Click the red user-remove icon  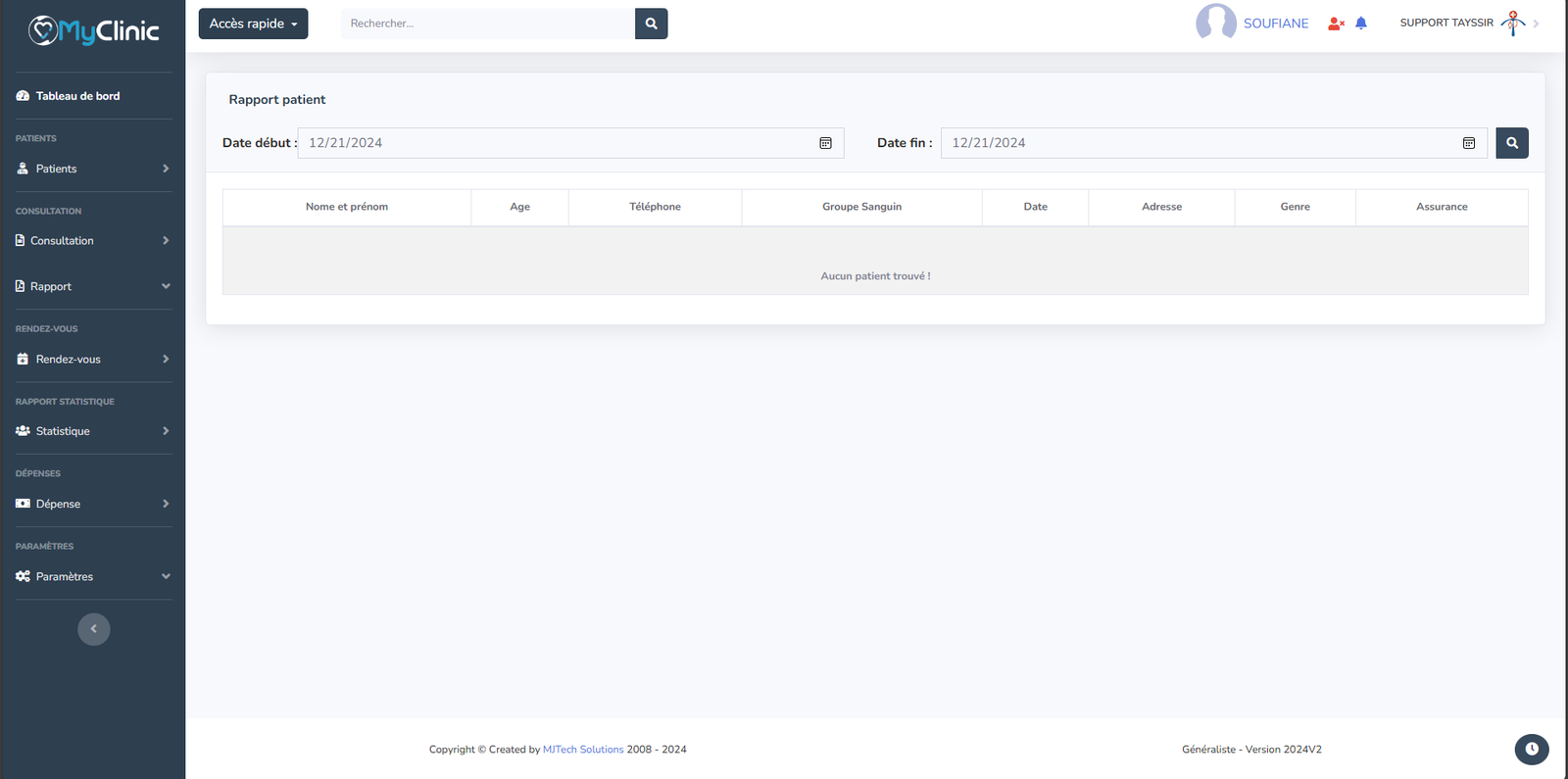pos(1335,24)
